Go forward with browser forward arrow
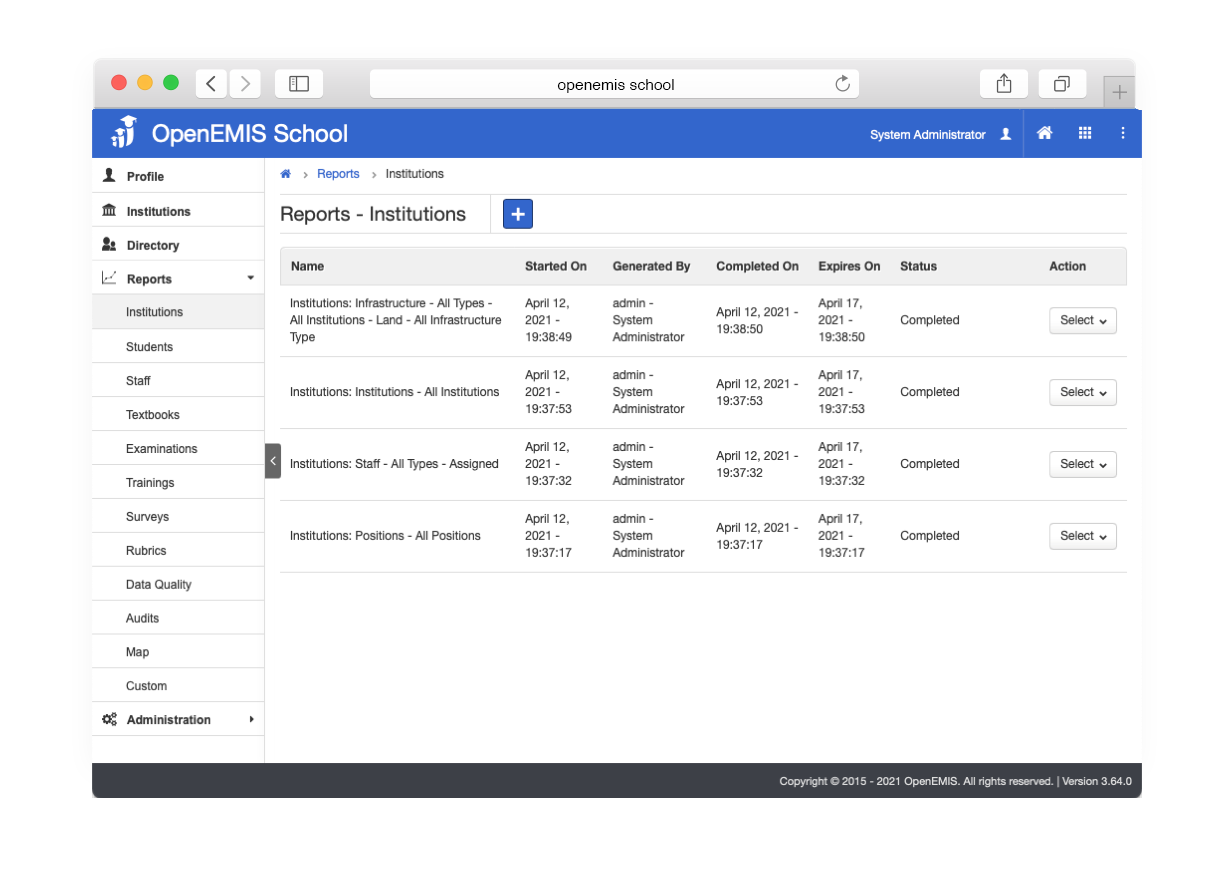The width and height of the screenshot is (1230, 896). click(x=246, y=84)
